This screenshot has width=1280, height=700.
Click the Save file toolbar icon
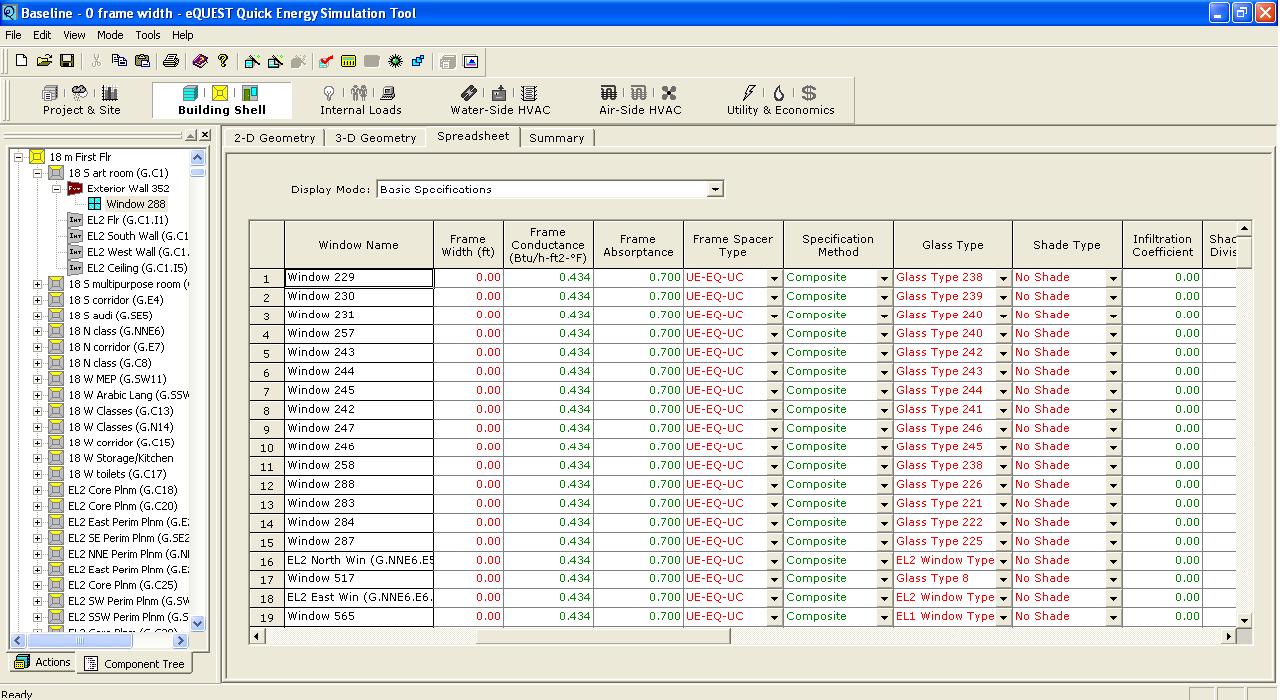pyautogui.click(x=67, y=61)
